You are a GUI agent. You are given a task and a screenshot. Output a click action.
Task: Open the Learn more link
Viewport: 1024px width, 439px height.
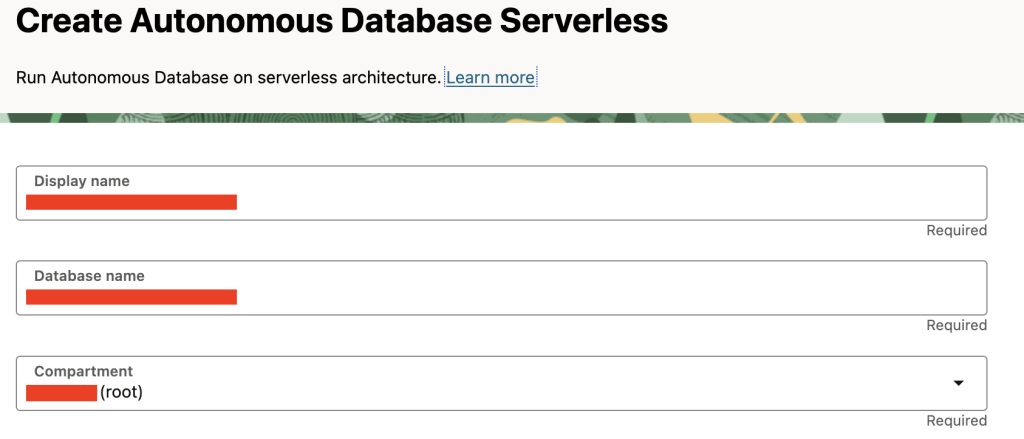[x=490, y=77]
